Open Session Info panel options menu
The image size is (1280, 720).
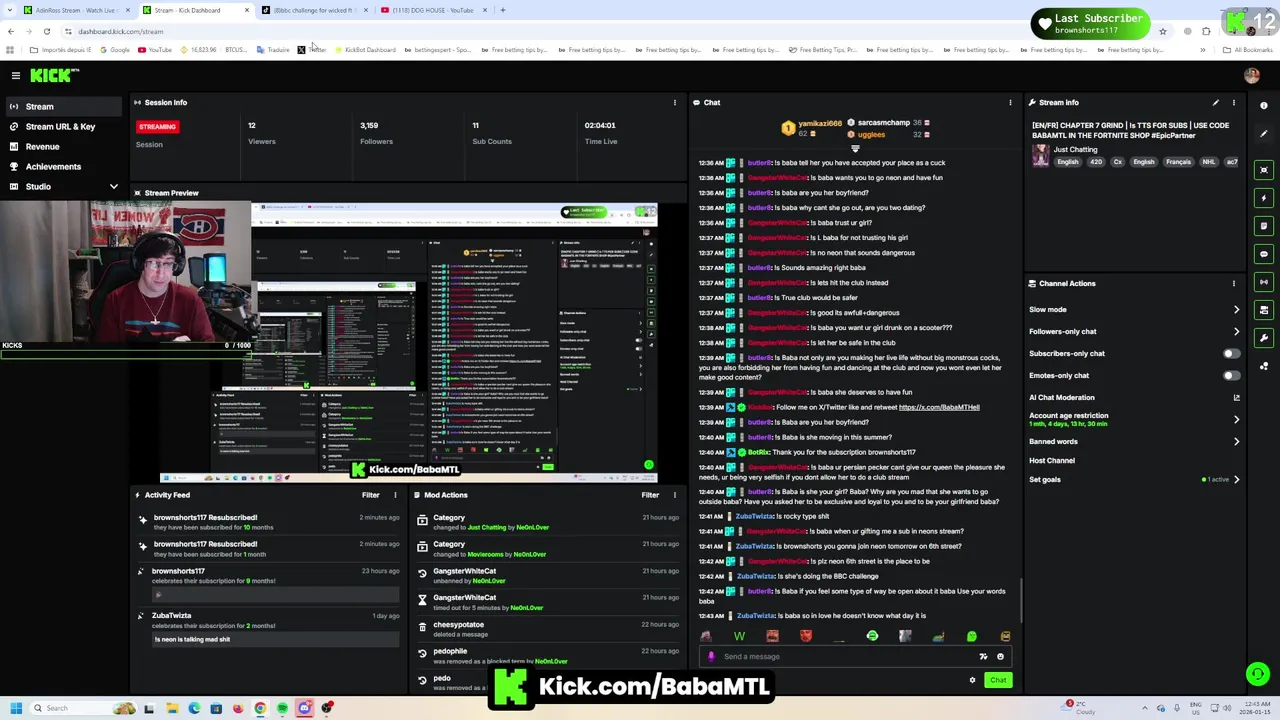[674, 102]
